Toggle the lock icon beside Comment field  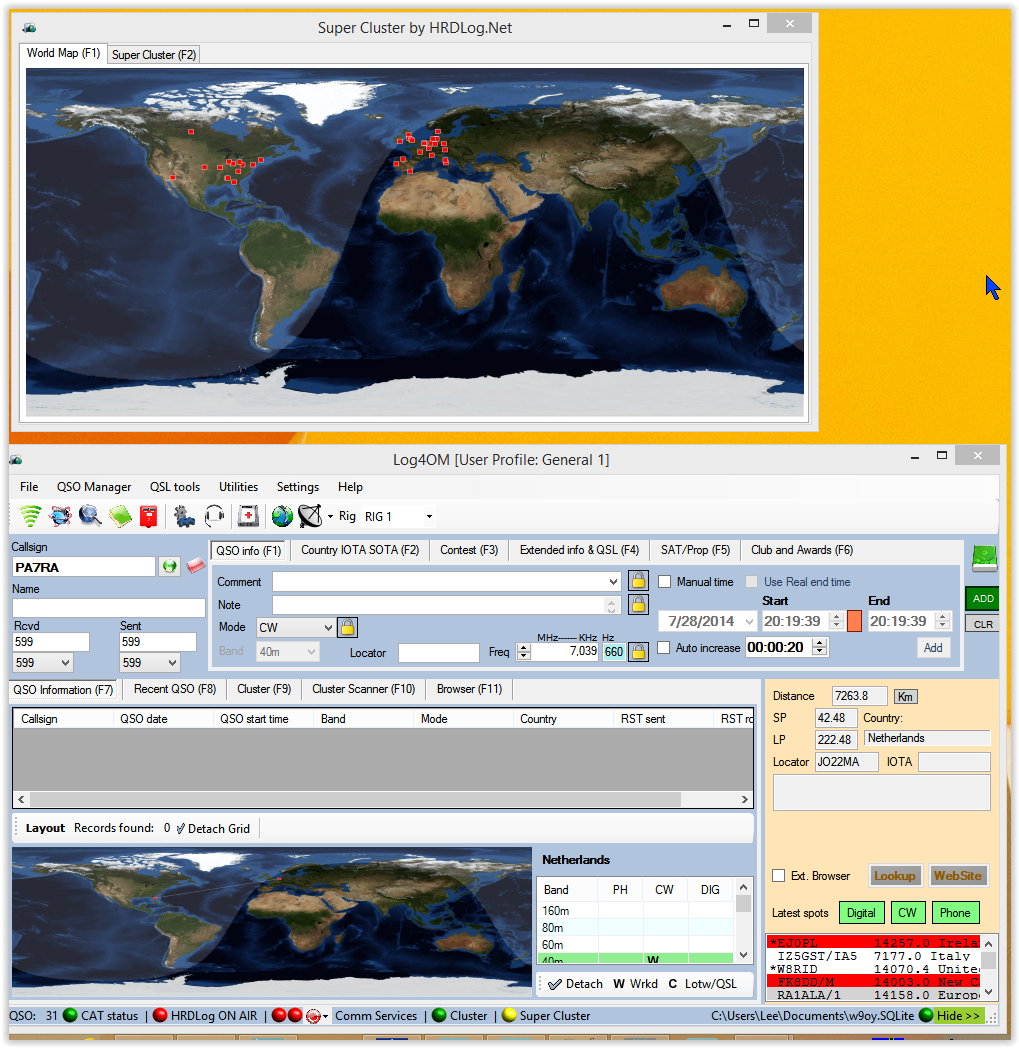tap(638, 581)
